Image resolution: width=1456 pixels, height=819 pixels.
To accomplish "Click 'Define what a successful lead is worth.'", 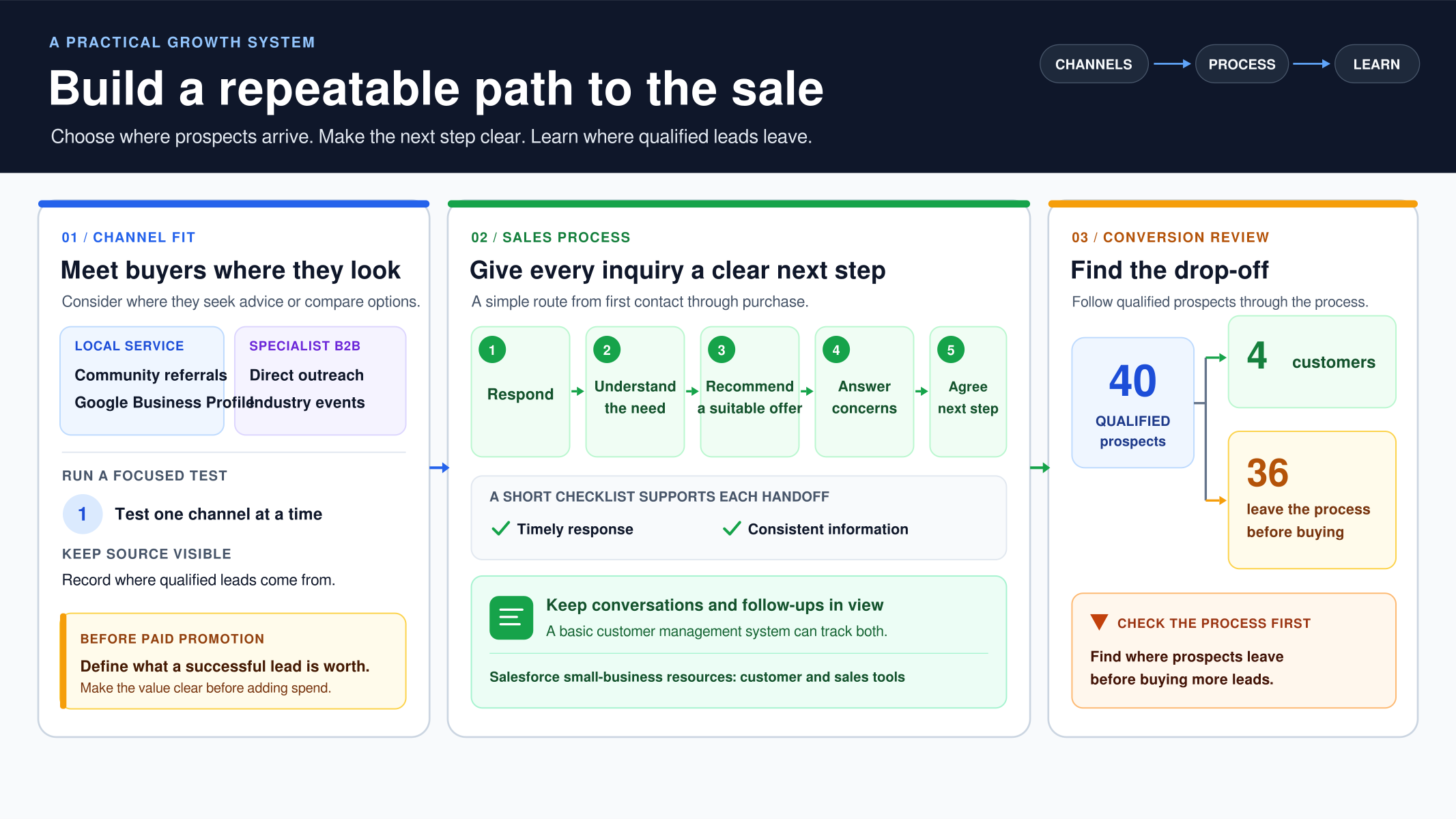I will click(x=225, y=666).
